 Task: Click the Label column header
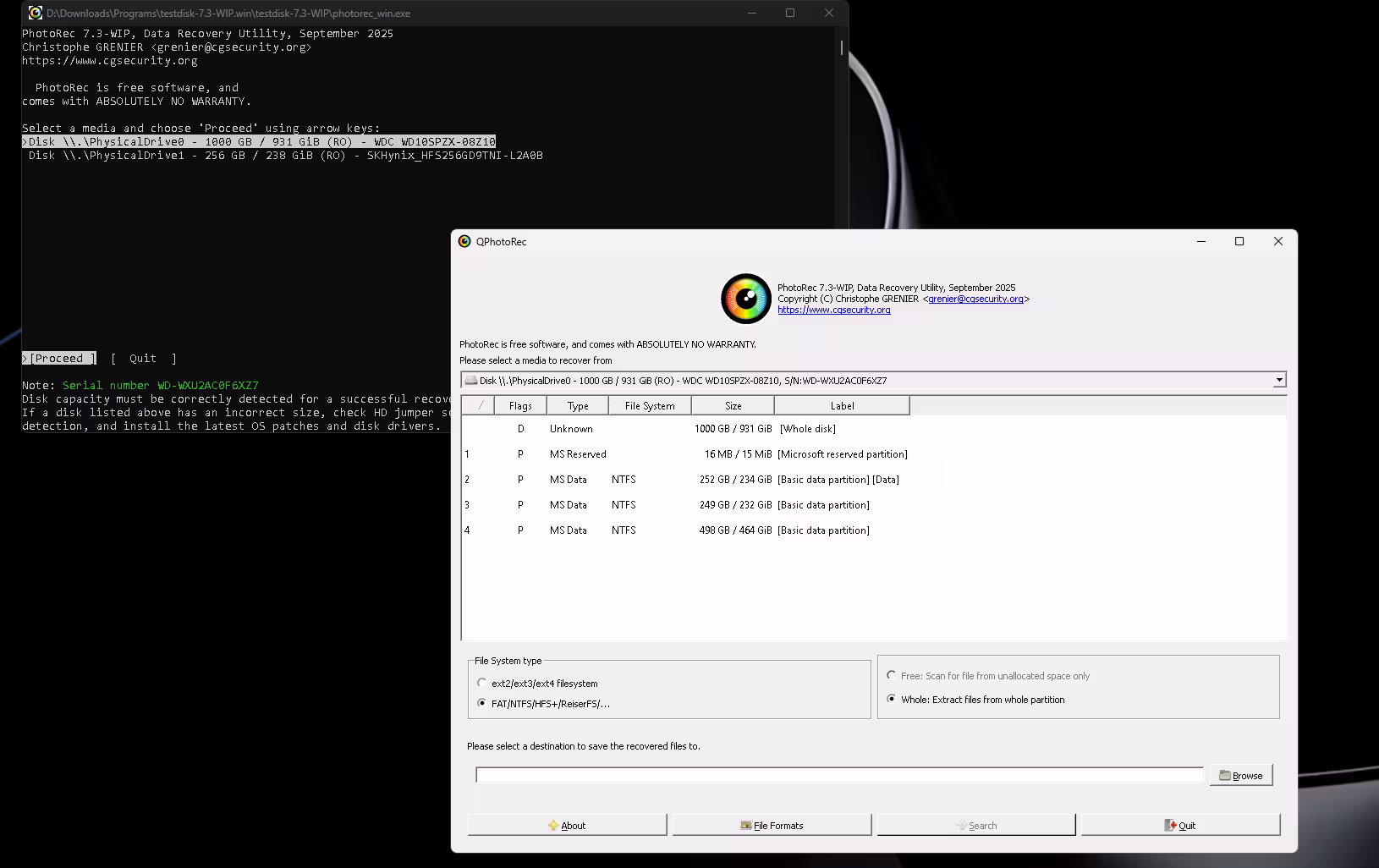[x=842, y=406]
